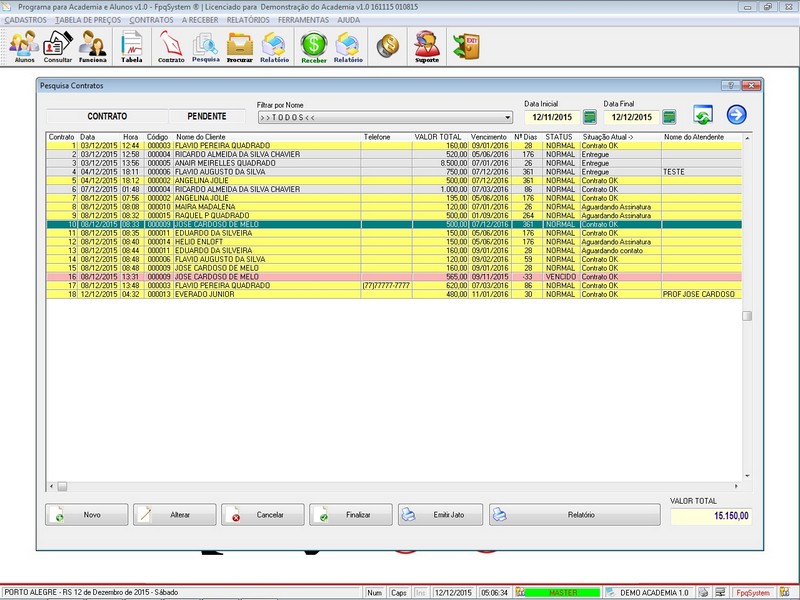
Task: Open the calendar picker for Data Inicial
Action: pyautogui.click(x=590, y=117)
